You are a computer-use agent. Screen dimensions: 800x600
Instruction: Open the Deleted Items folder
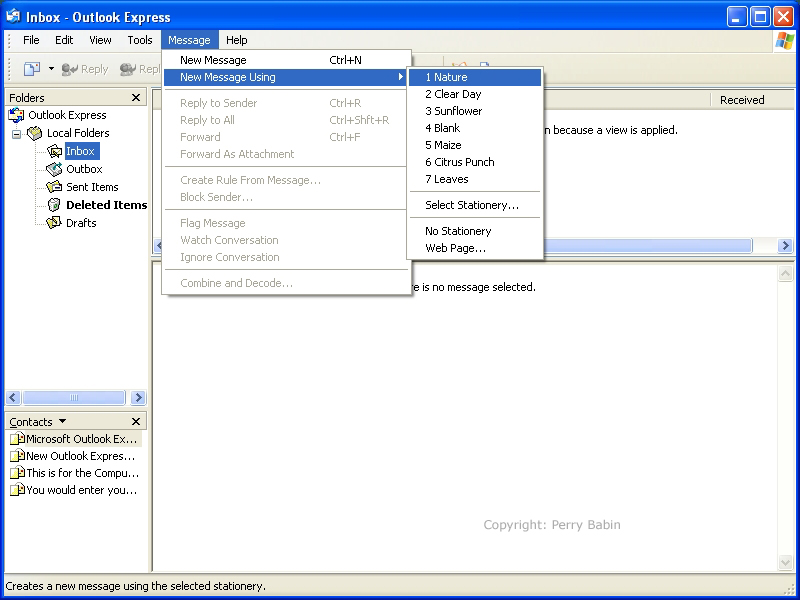[x=105, y=205]
